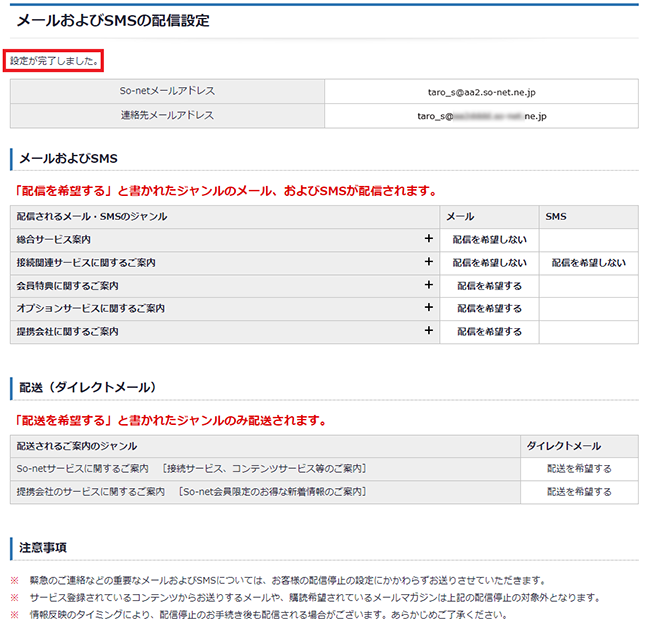Click the 連絡先メールアドレス value cell
650x630 pixels.
click(481, 116)
